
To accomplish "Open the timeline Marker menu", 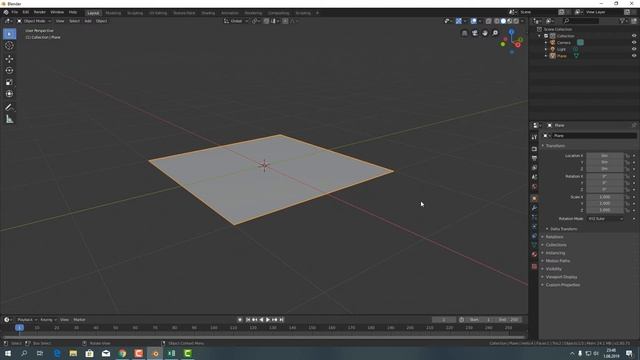I will (x=79, y=320).
